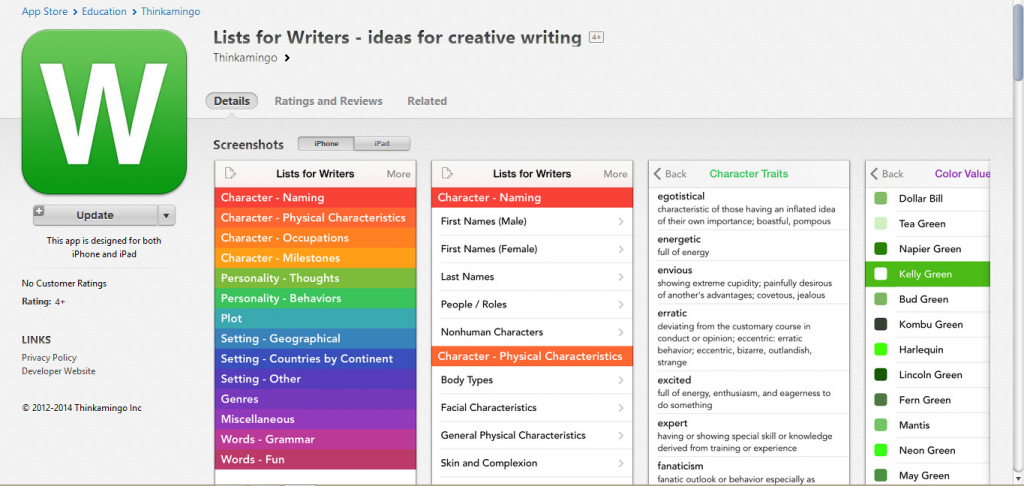
Task: Select the Genres row
Action: click(315, 399)
